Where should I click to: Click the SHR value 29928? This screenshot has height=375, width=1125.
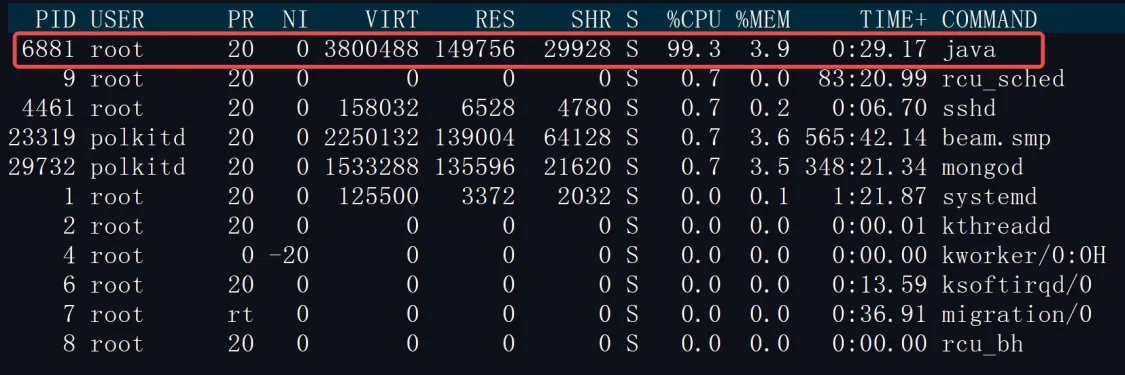click(578, 49)
